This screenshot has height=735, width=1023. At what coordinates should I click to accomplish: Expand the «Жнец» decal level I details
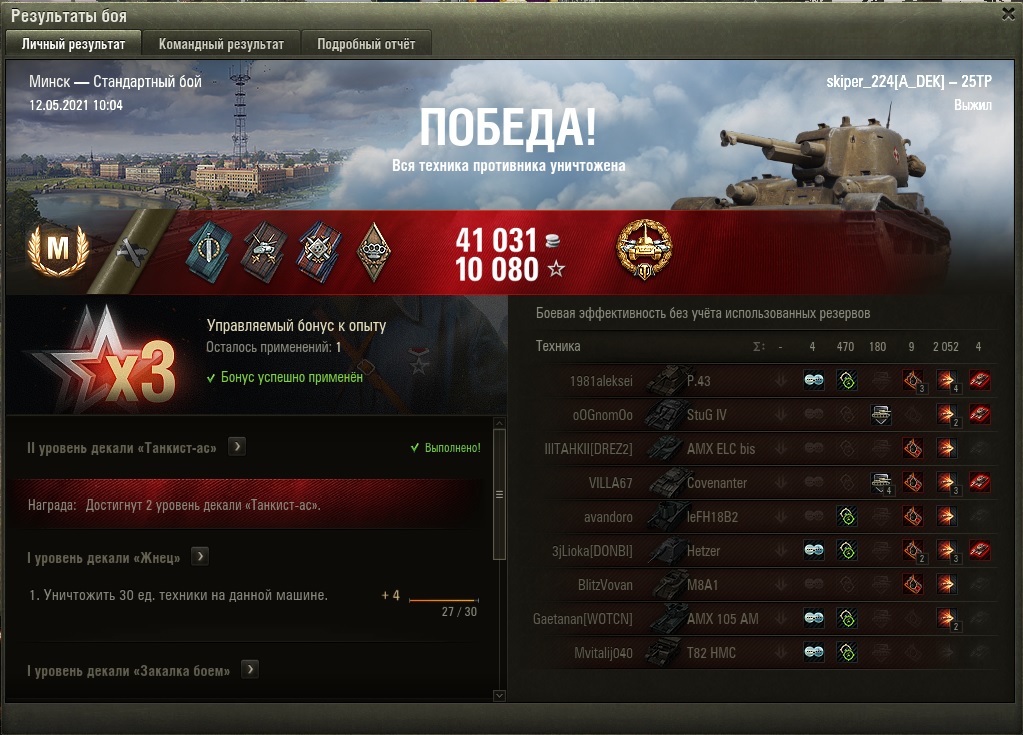pyautogui.click(x=200, y=556)
